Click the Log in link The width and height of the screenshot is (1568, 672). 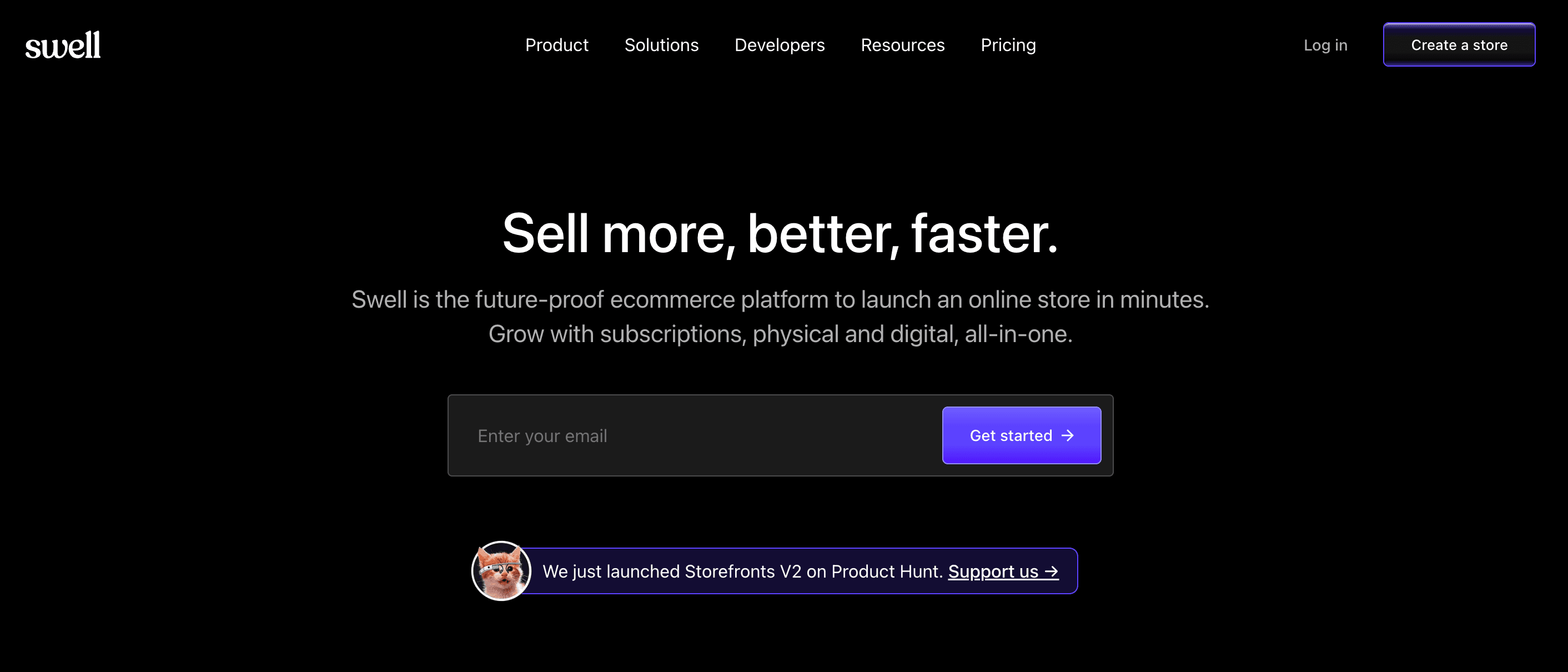(x=1325, y=45)
